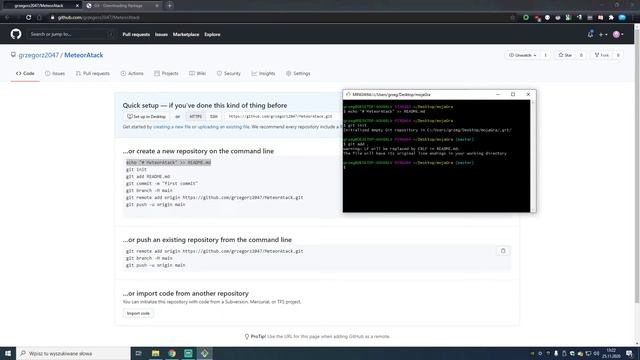This screenshot has height=360, width=640.
Task: Open the Projects tab
Action: pyautogui.click(x=167, y=73)
